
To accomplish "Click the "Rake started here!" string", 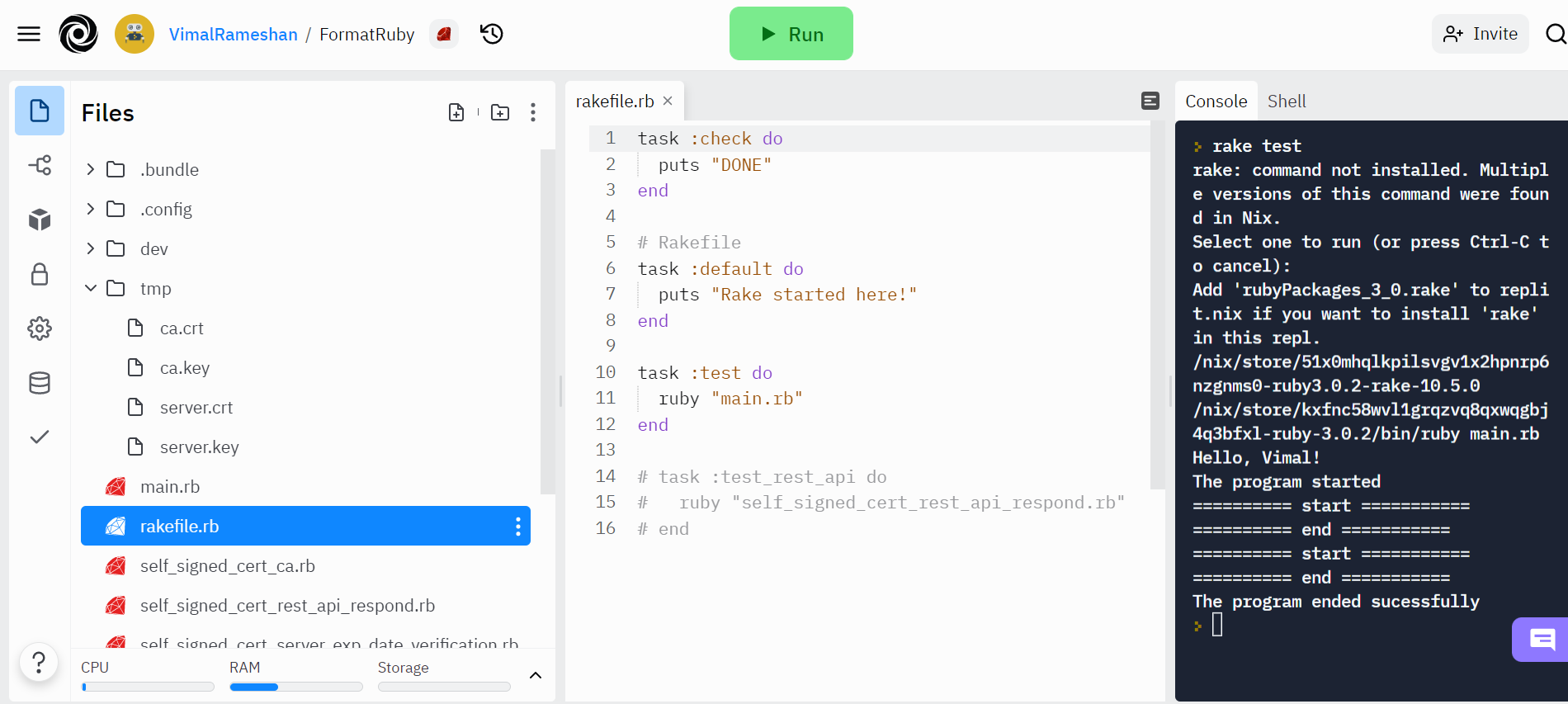I will (814, 295).
